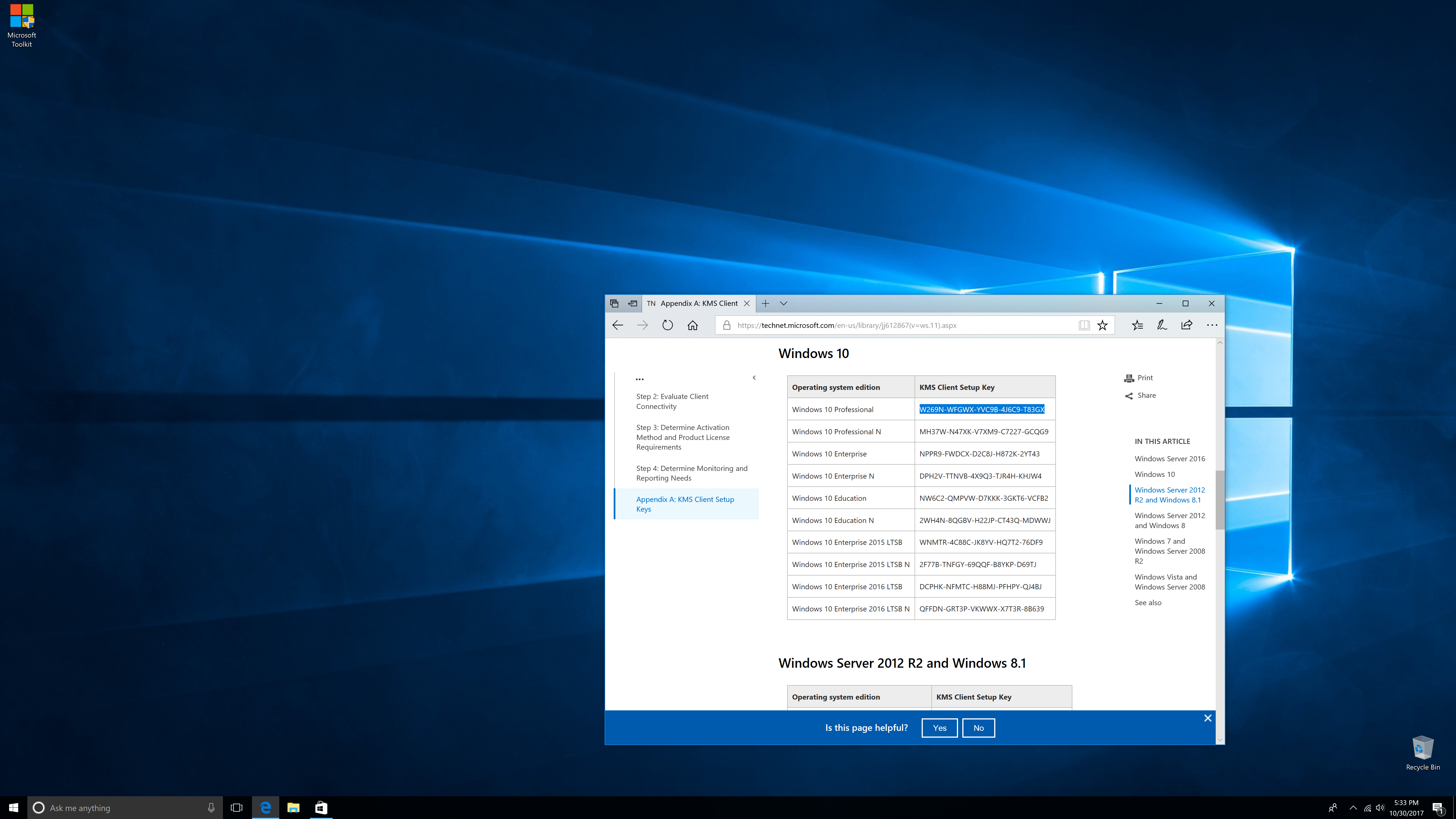Jump to Windows Vista and Server 2008
Viewport: 1456px width, 819px height.
pos(1169,582)
